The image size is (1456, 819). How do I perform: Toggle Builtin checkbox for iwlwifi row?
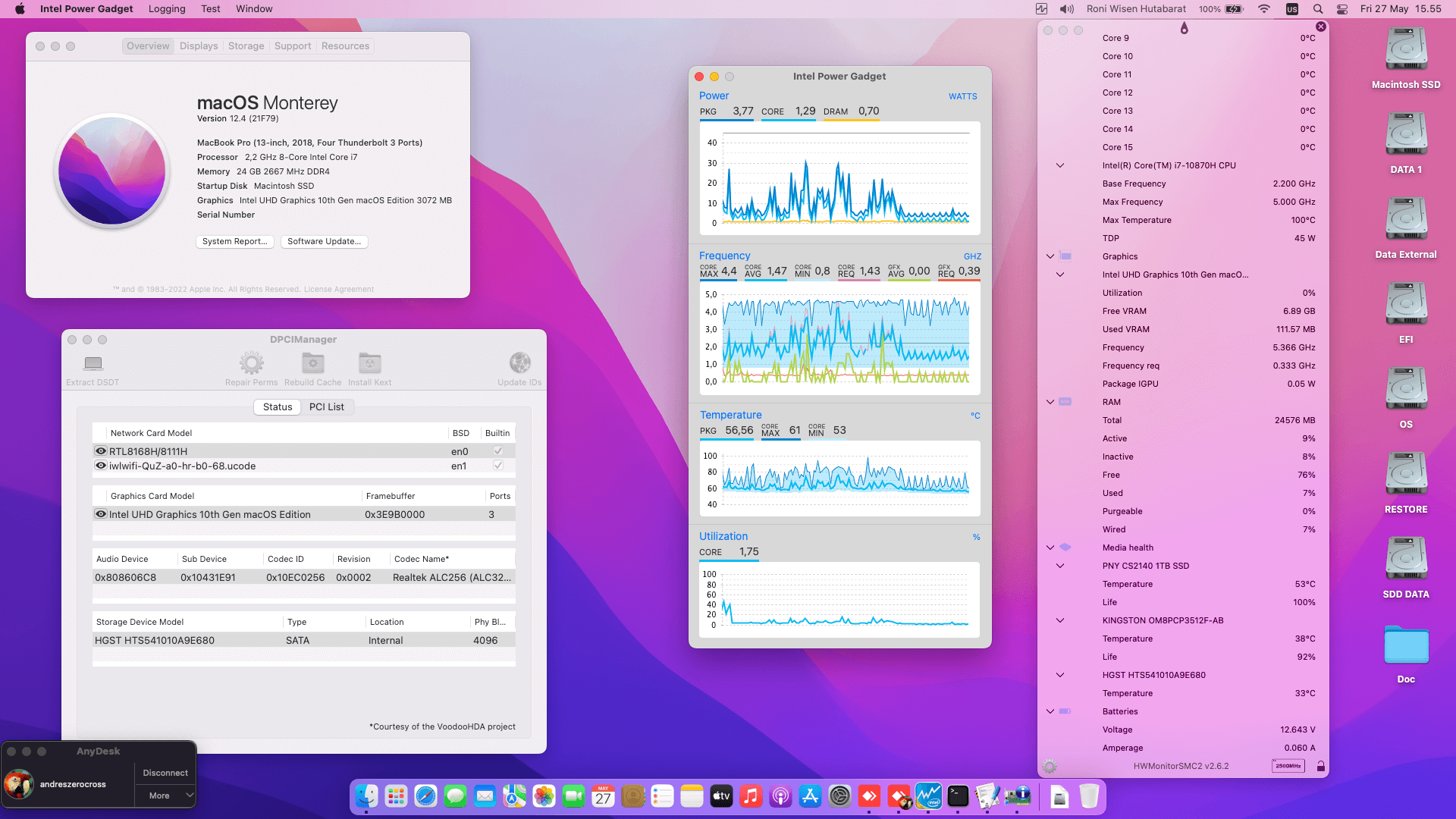point(498,466)
